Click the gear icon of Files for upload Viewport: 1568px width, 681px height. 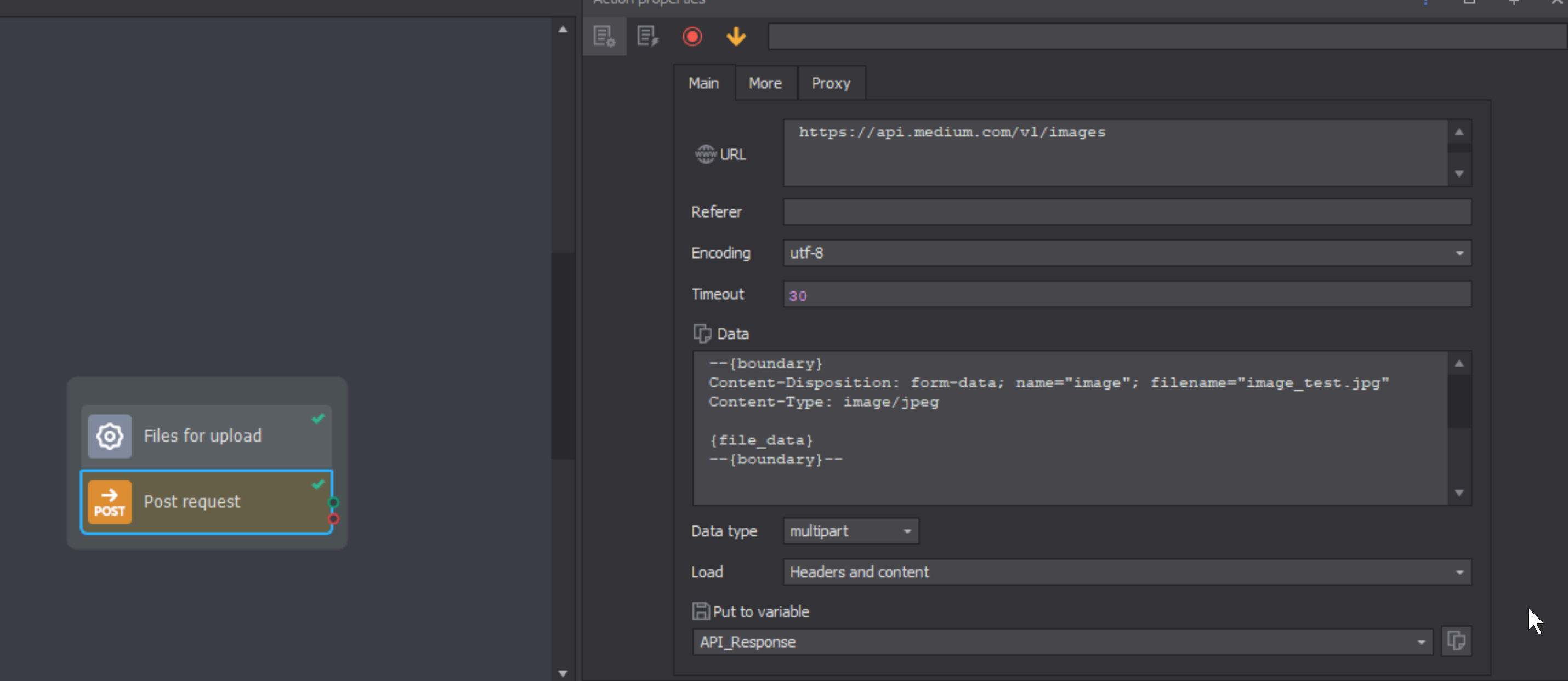[x=110, y=436]
